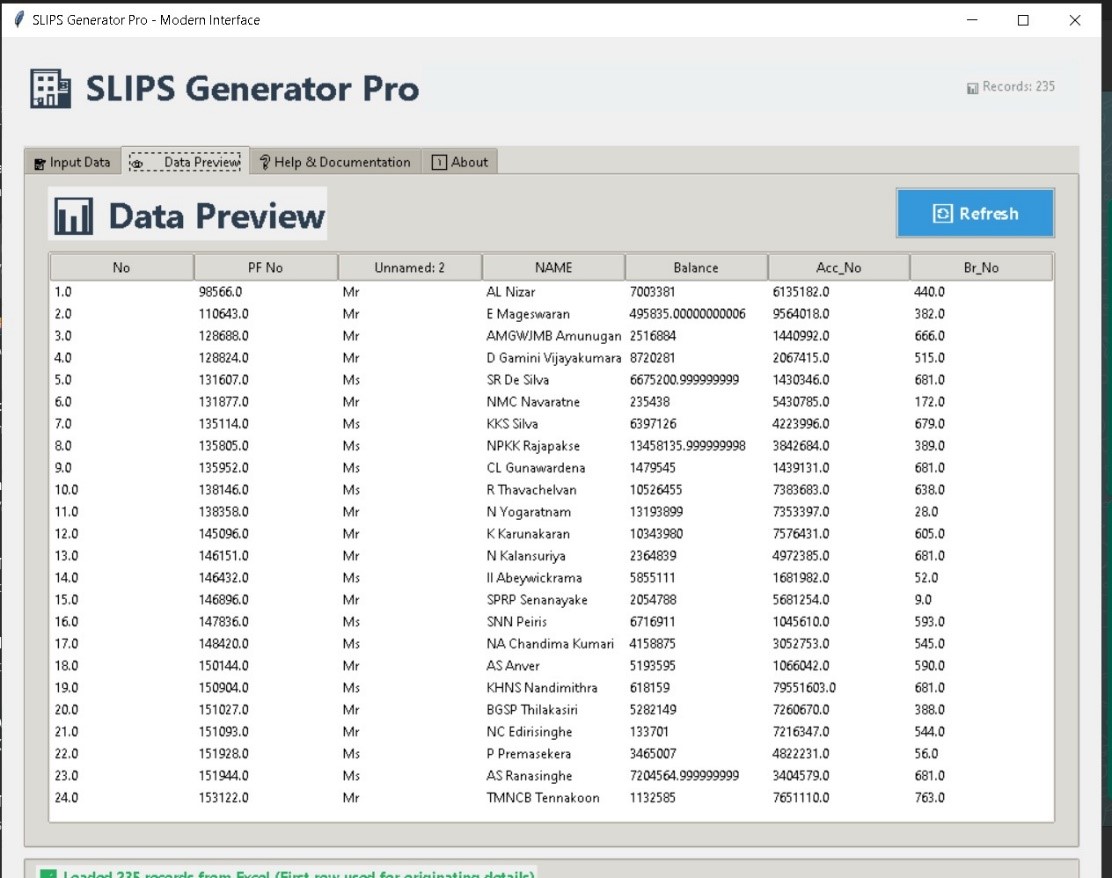Viewport: 1112px width, 878px height.
Task: Click the Br_No column header
Action: (981, 268)
